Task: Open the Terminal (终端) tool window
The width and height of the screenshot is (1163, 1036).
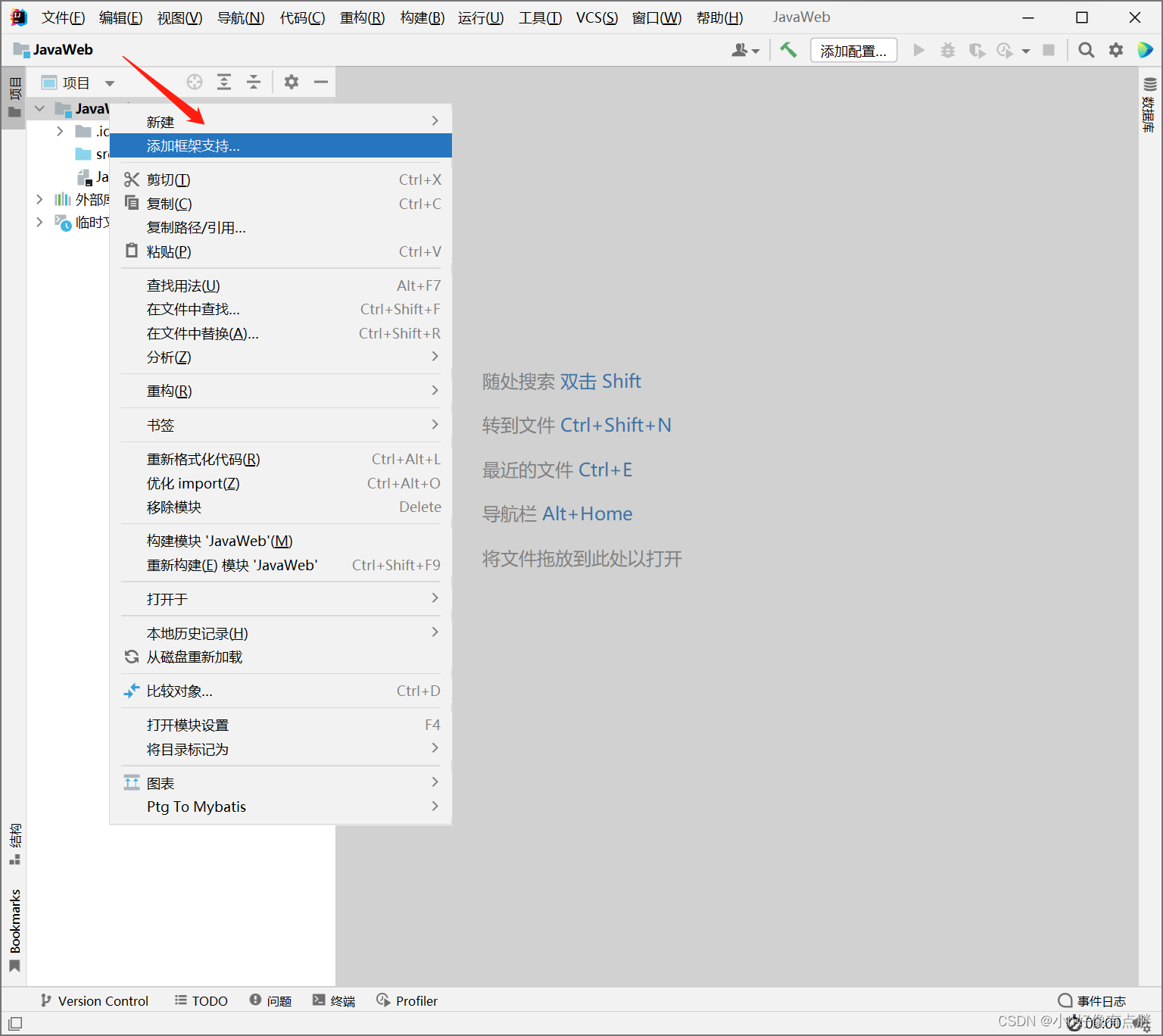Action: (334, 1000)
